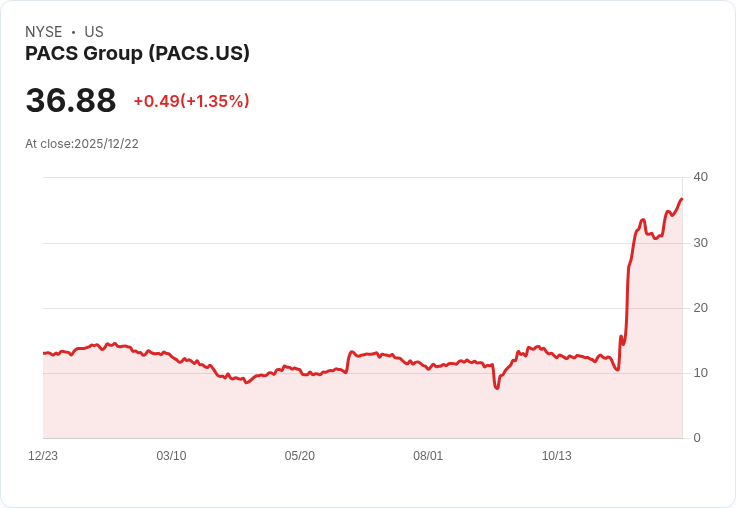
Task: Click the PACS Group (PACS.US) title
Action: coord(137,53)
